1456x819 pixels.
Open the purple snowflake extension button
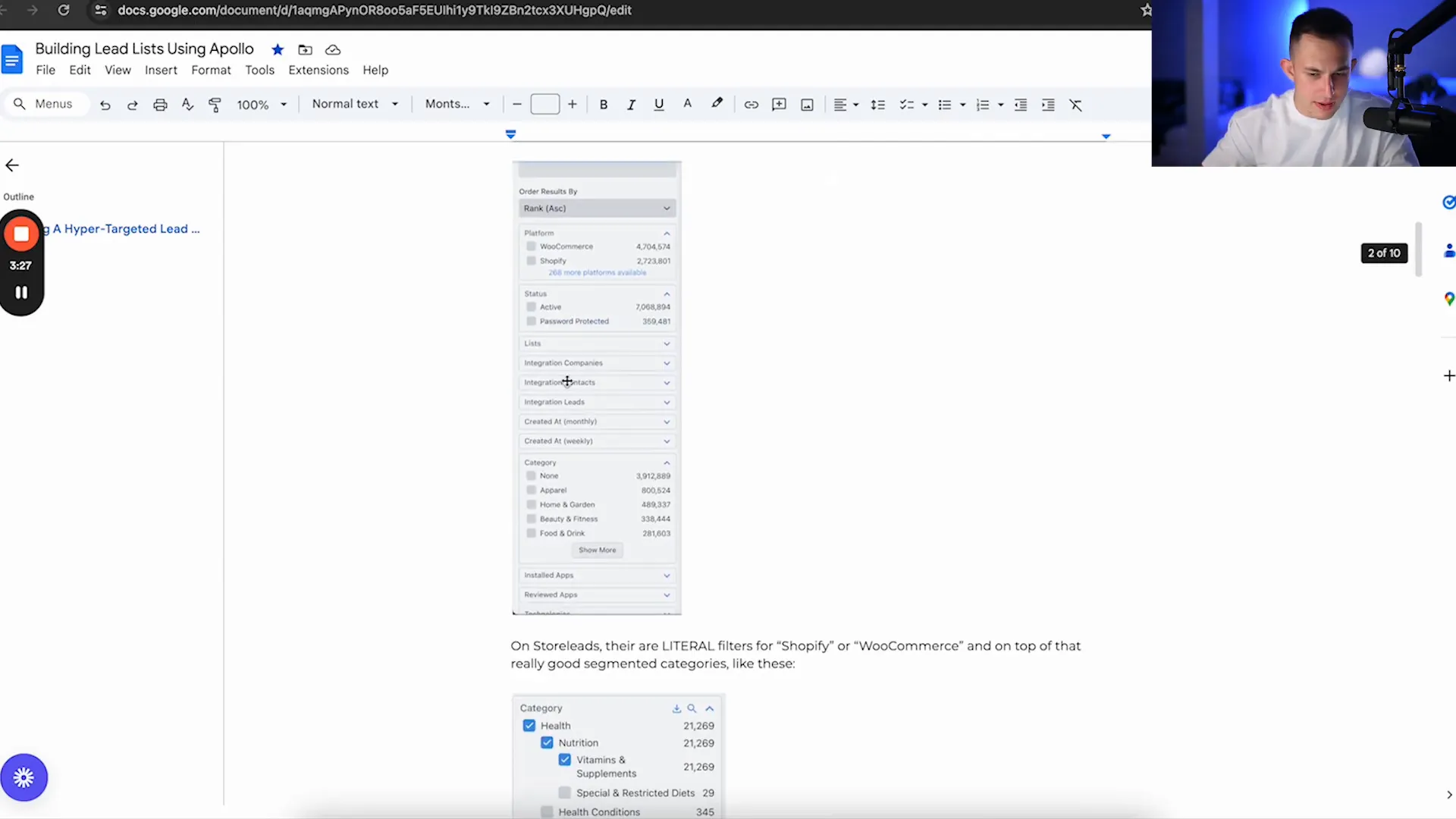[x=24, y=777]
